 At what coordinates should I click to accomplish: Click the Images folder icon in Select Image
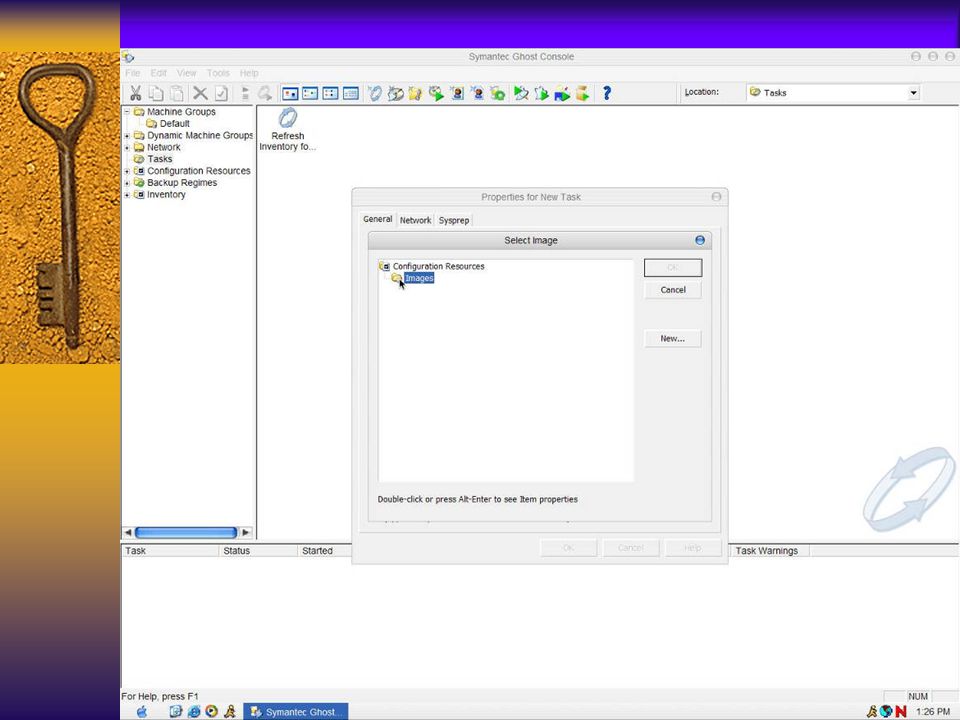pyautogui.click(x=397, y=278)
